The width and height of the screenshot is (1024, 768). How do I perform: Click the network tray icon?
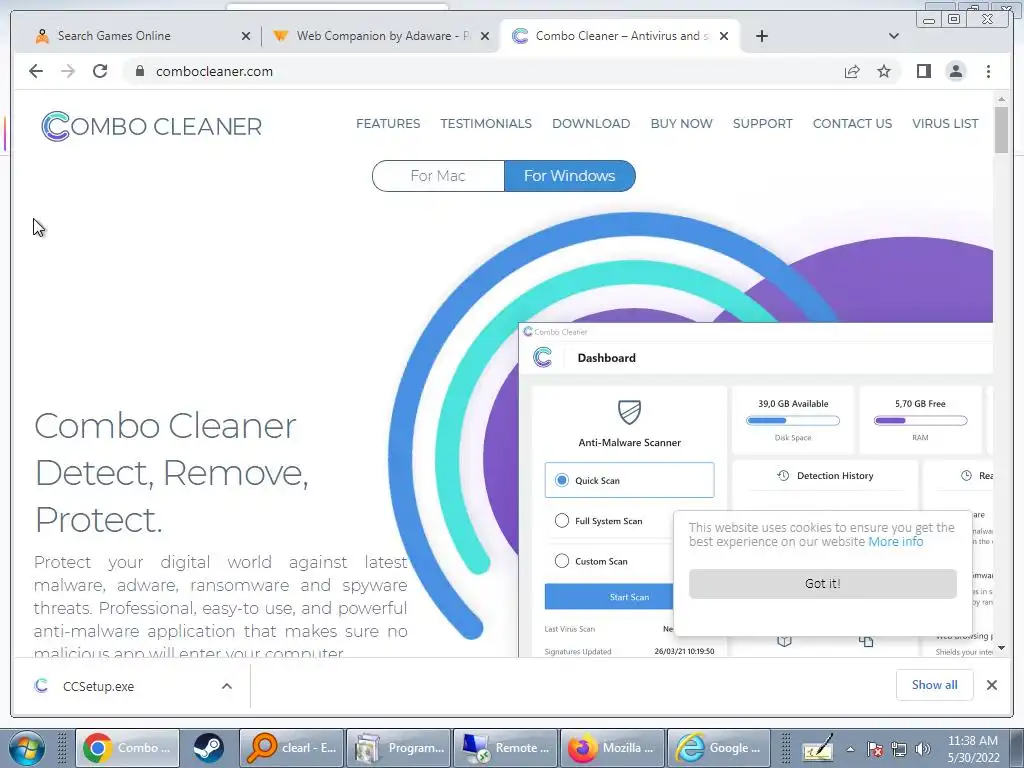tap(899, 749)
